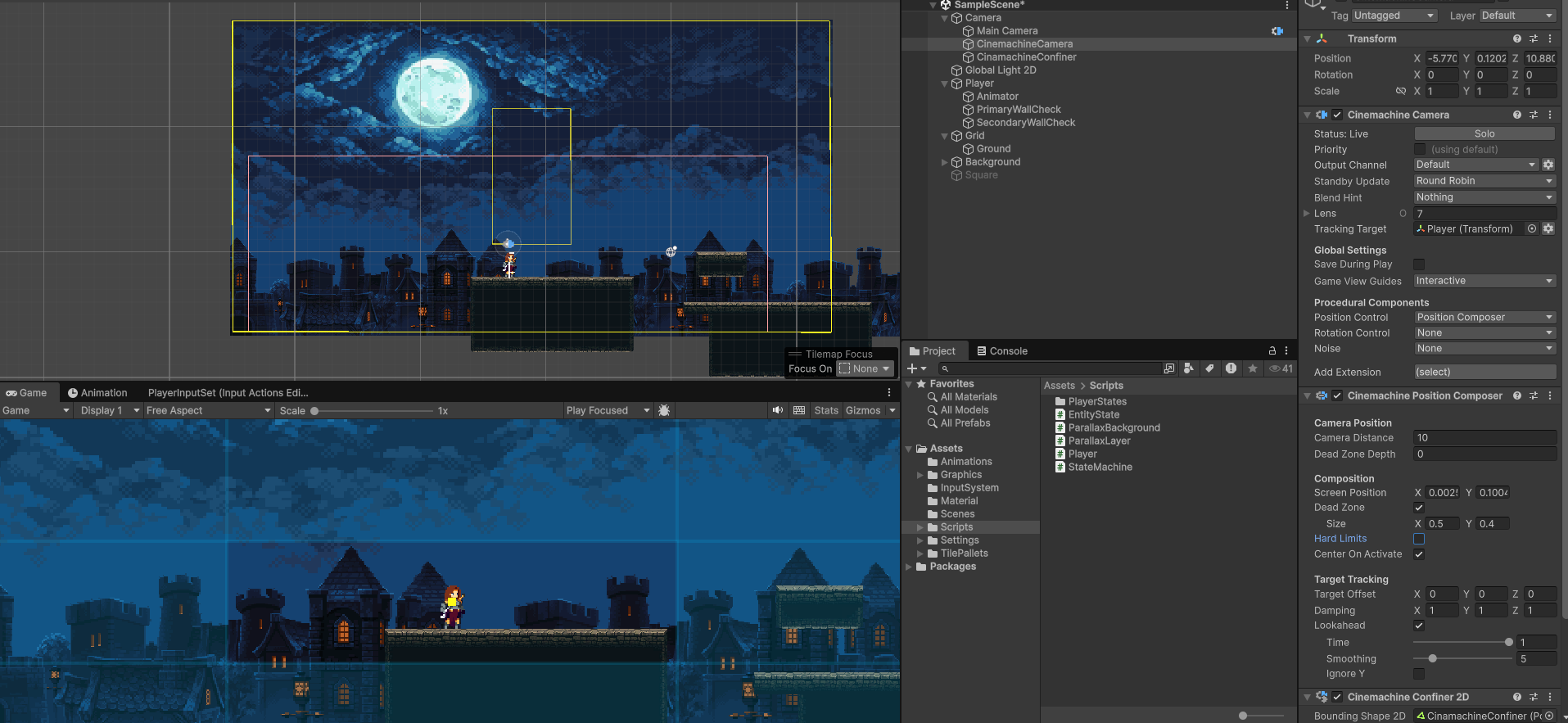The image size is (1568, 723).
Task: Disable the Center On Activate checkbox
Action: pos(1419,554)
